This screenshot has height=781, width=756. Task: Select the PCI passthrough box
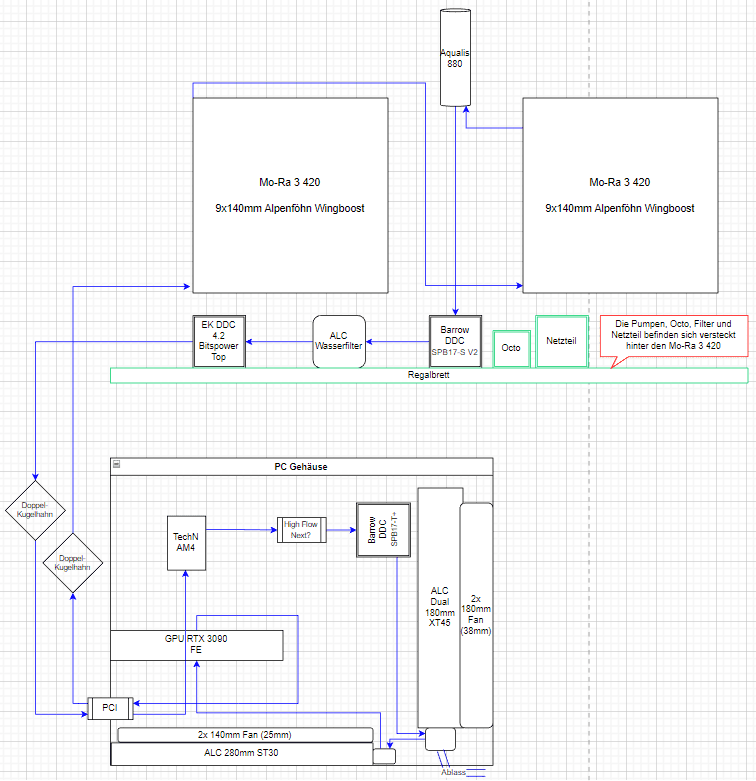[110, 708]
